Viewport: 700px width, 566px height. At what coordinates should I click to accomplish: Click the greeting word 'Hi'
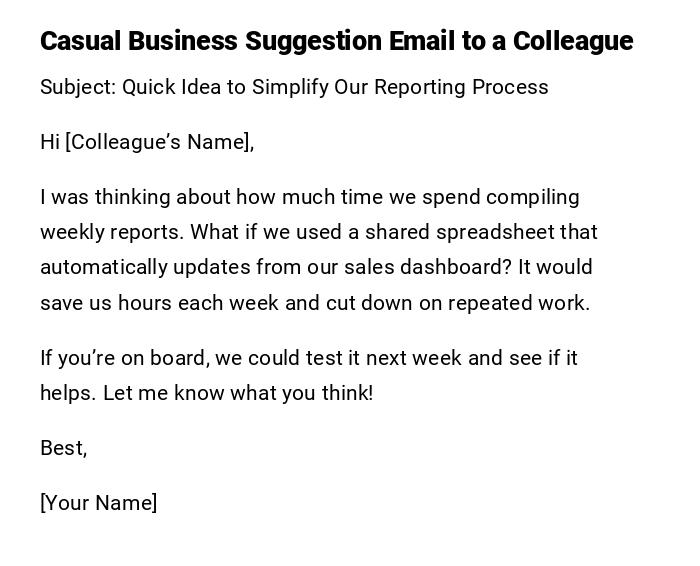pyautogui.click(x=50, y=142)
